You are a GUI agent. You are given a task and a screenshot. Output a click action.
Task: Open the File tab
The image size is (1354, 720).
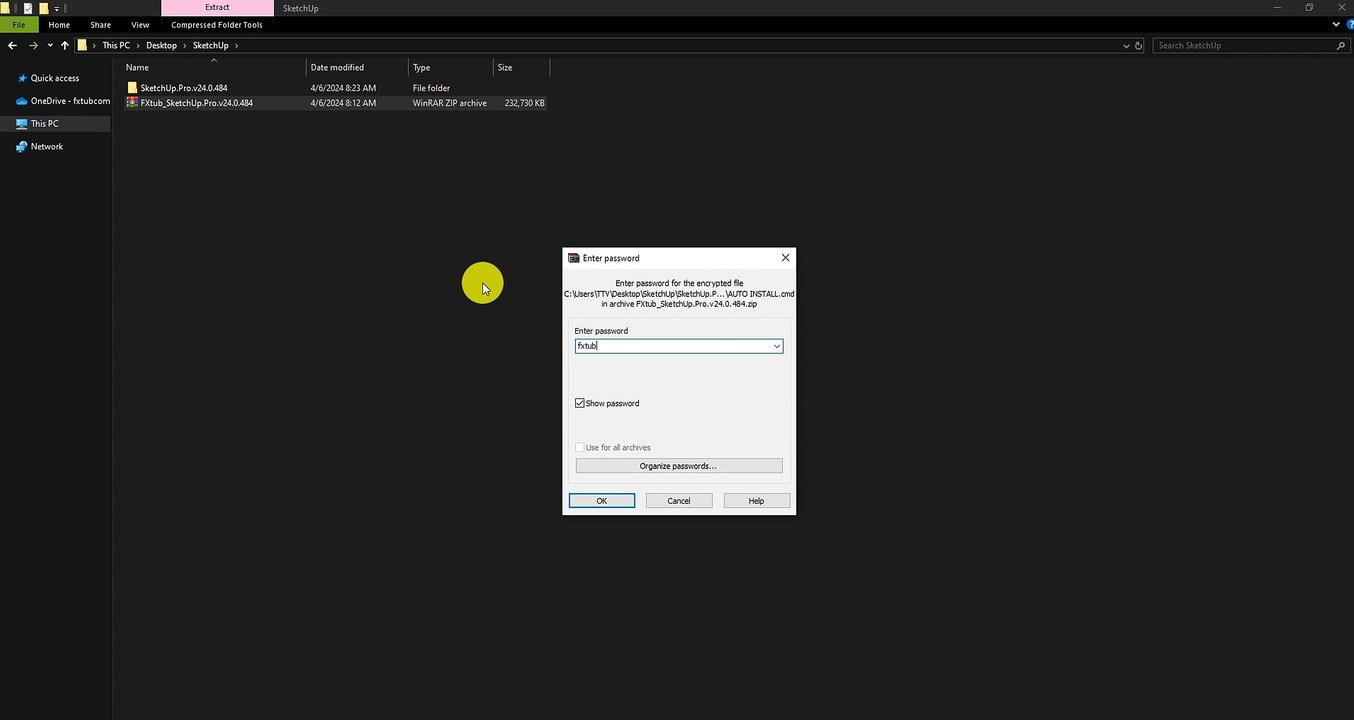pos(19,24)
